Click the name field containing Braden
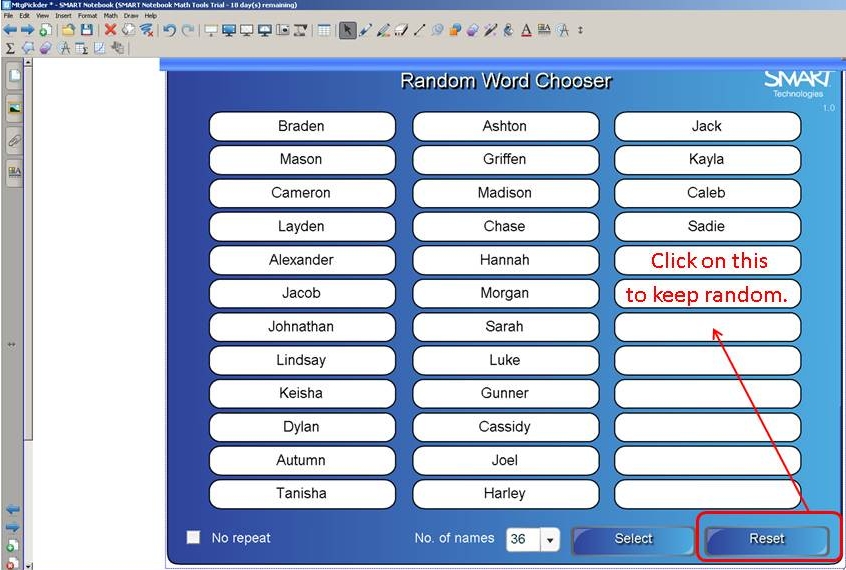Image resolution: width=846 pixels, height=570 pixels. pos(302,126)
